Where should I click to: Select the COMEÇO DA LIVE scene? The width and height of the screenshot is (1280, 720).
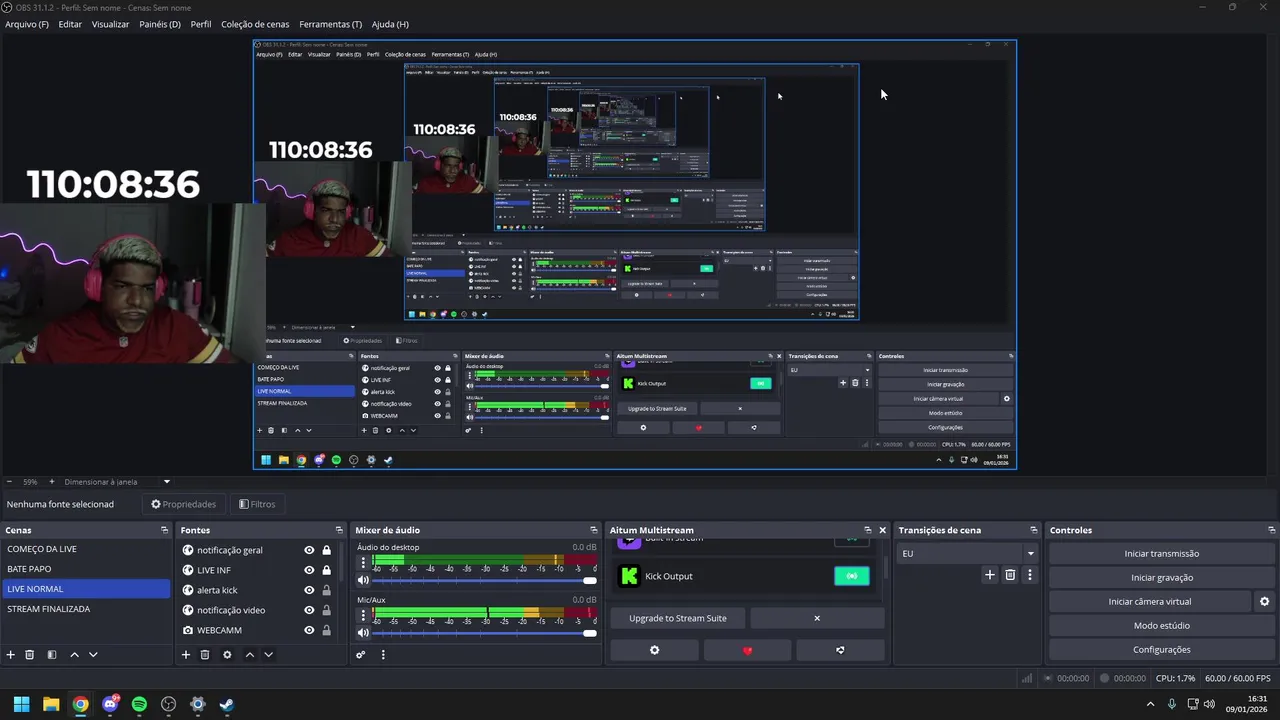coord(86,549)
